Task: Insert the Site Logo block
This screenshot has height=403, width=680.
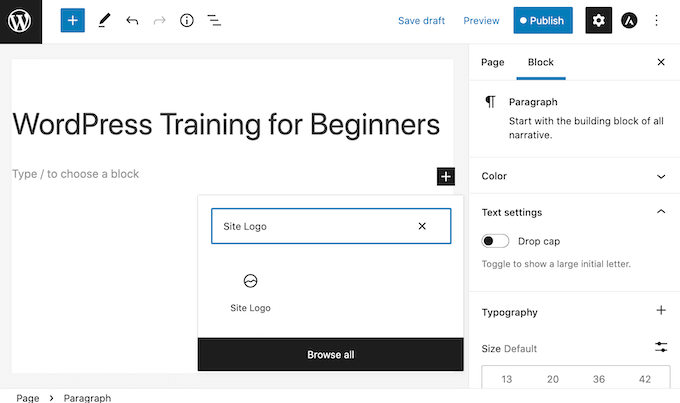Action: tap(250, 292)
